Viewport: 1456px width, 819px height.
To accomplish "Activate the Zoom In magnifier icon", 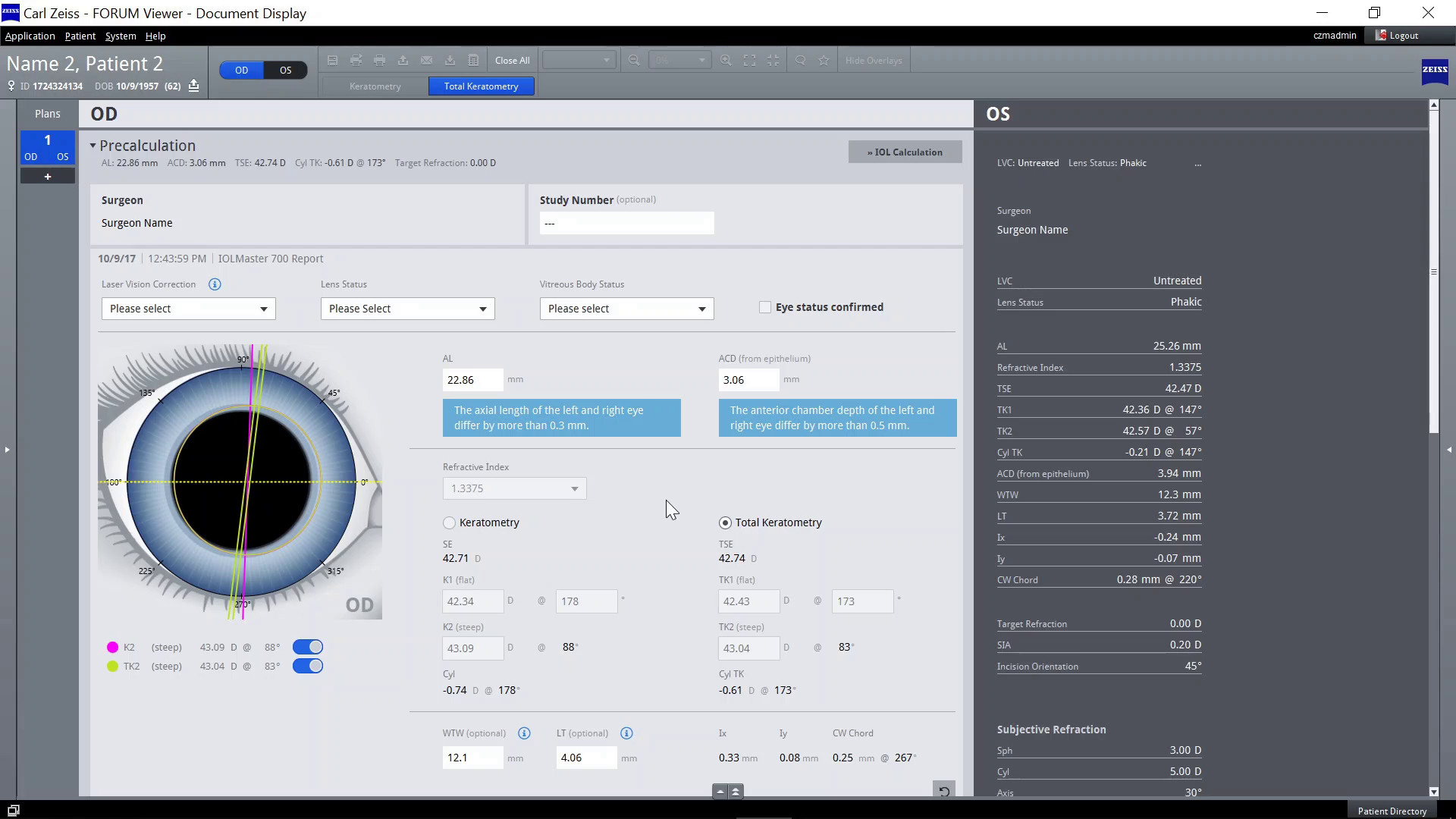I will (x=726, y=60).
